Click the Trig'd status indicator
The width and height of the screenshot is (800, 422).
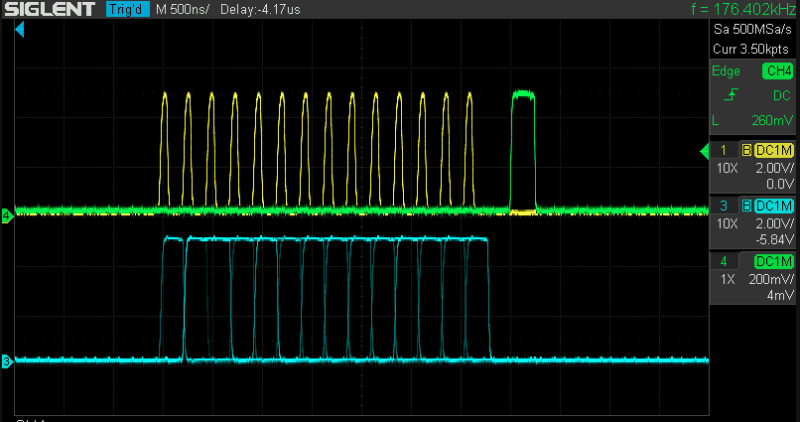click(128, 9)
